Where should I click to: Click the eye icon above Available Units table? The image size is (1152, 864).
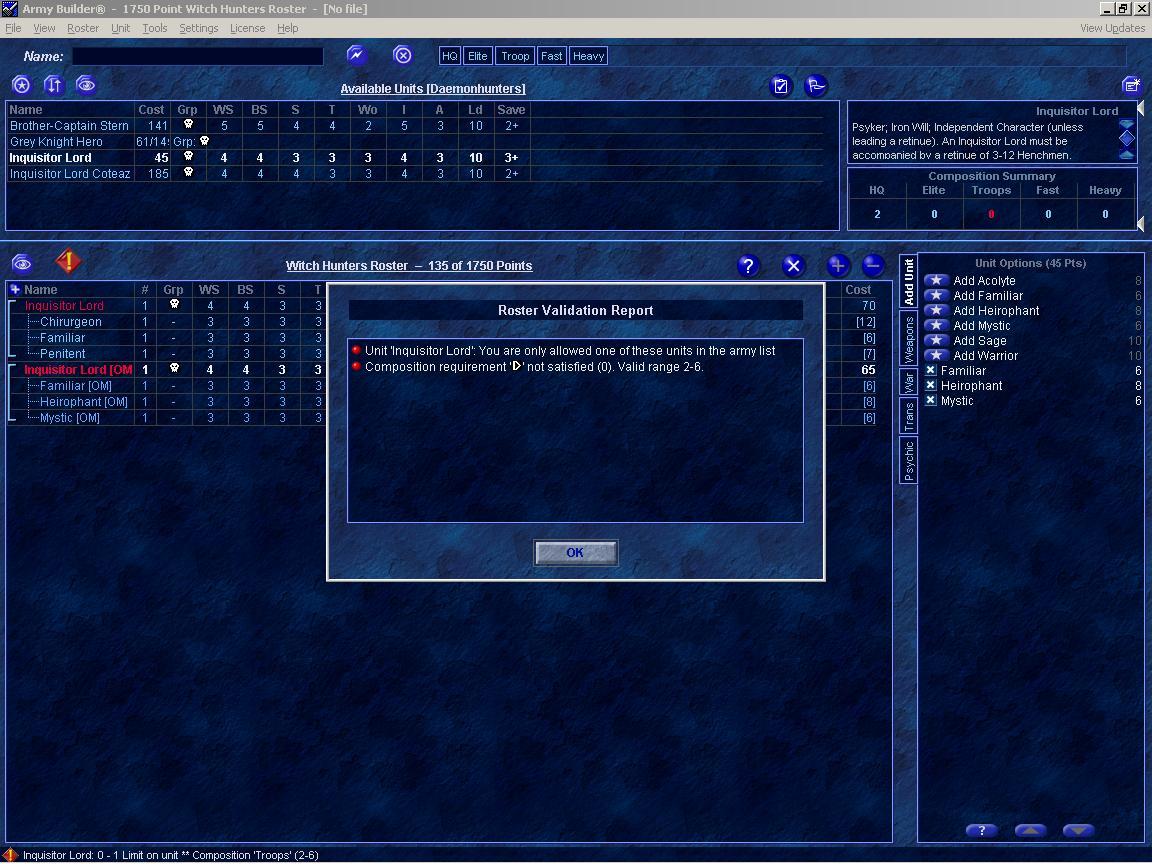[86, 85]
